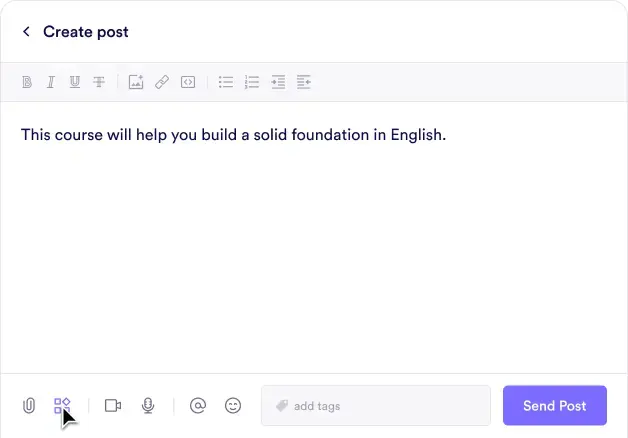Attach a file with the paperclip icon
628x438 pixels.
tap(29, 406)
